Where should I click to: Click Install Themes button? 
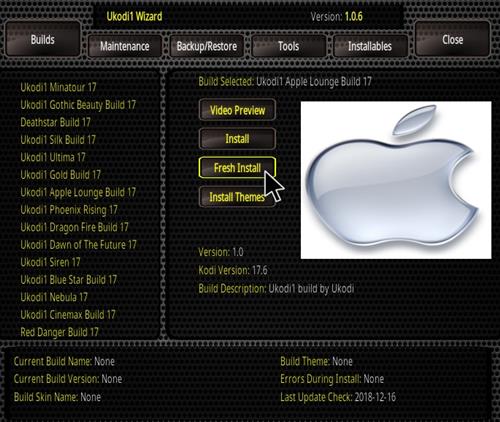[x=237, y=197]
